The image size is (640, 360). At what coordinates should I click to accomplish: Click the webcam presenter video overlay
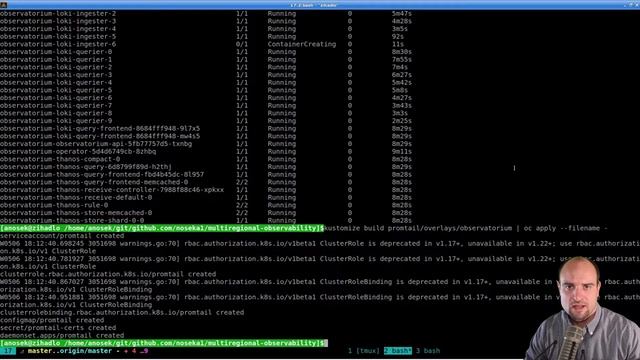point(582,308)
